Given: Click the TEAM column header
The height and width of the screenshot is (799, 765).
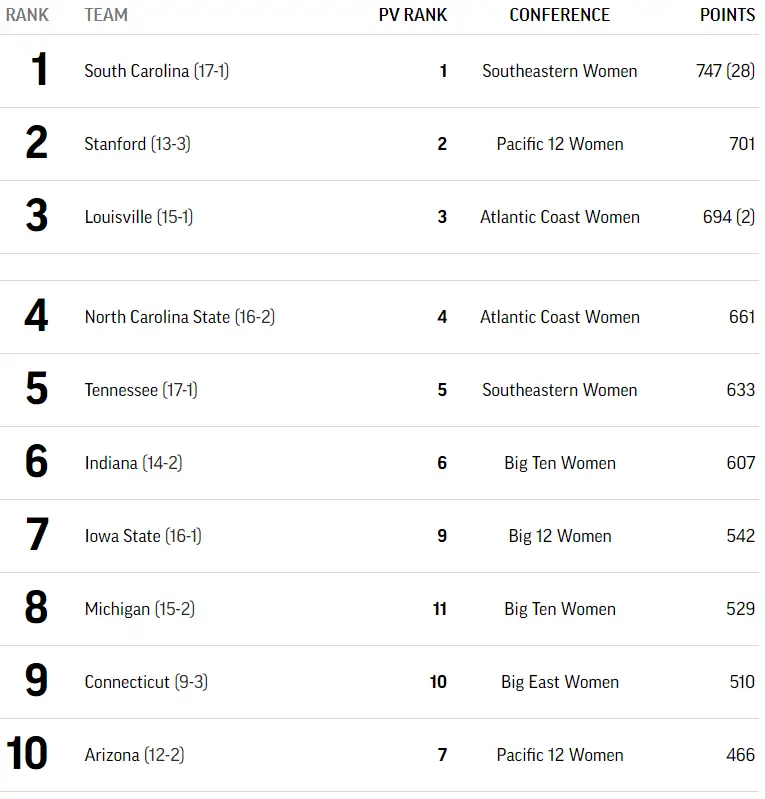Looking at the screenshot, I should pyautogui.click(x=106, y=15).
